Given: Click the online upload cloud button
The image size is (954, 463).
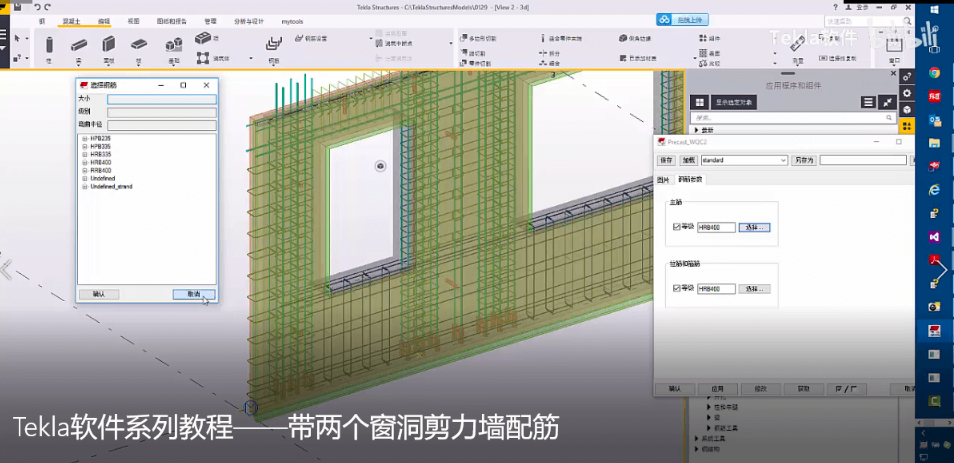Looking at the screenshot, I should click(682, 19).
